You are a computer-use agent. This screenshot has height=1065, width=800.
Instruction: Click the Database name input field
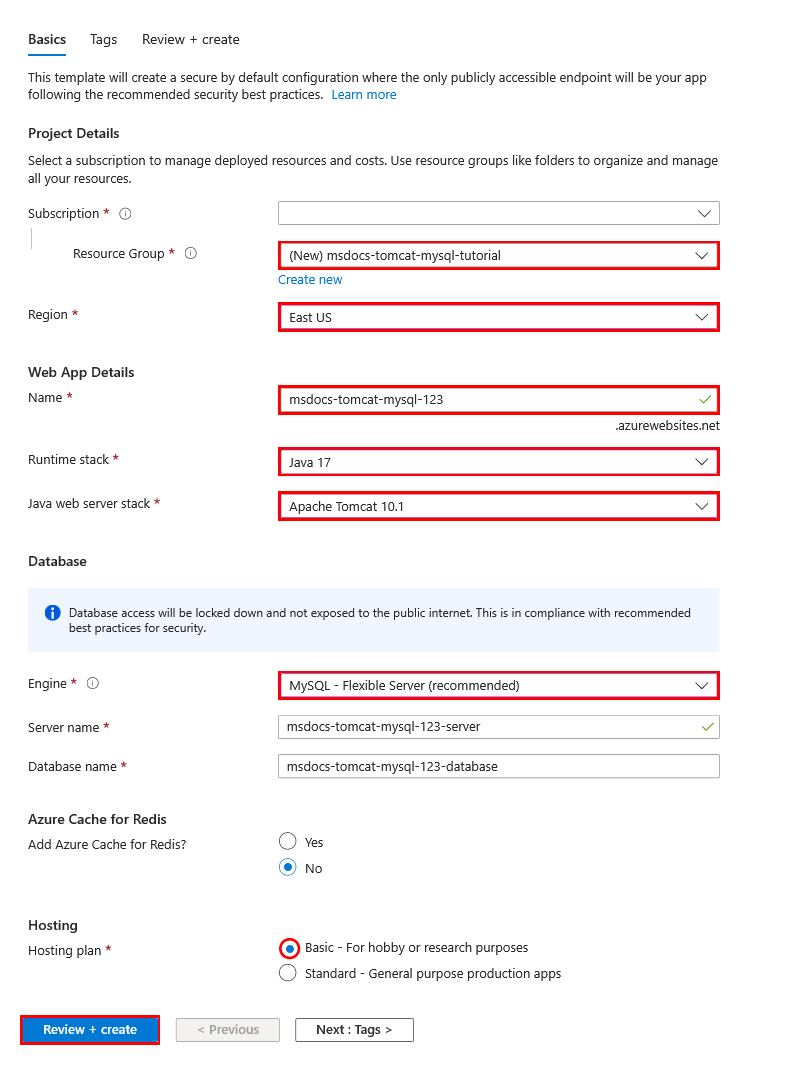pos(498,766)
